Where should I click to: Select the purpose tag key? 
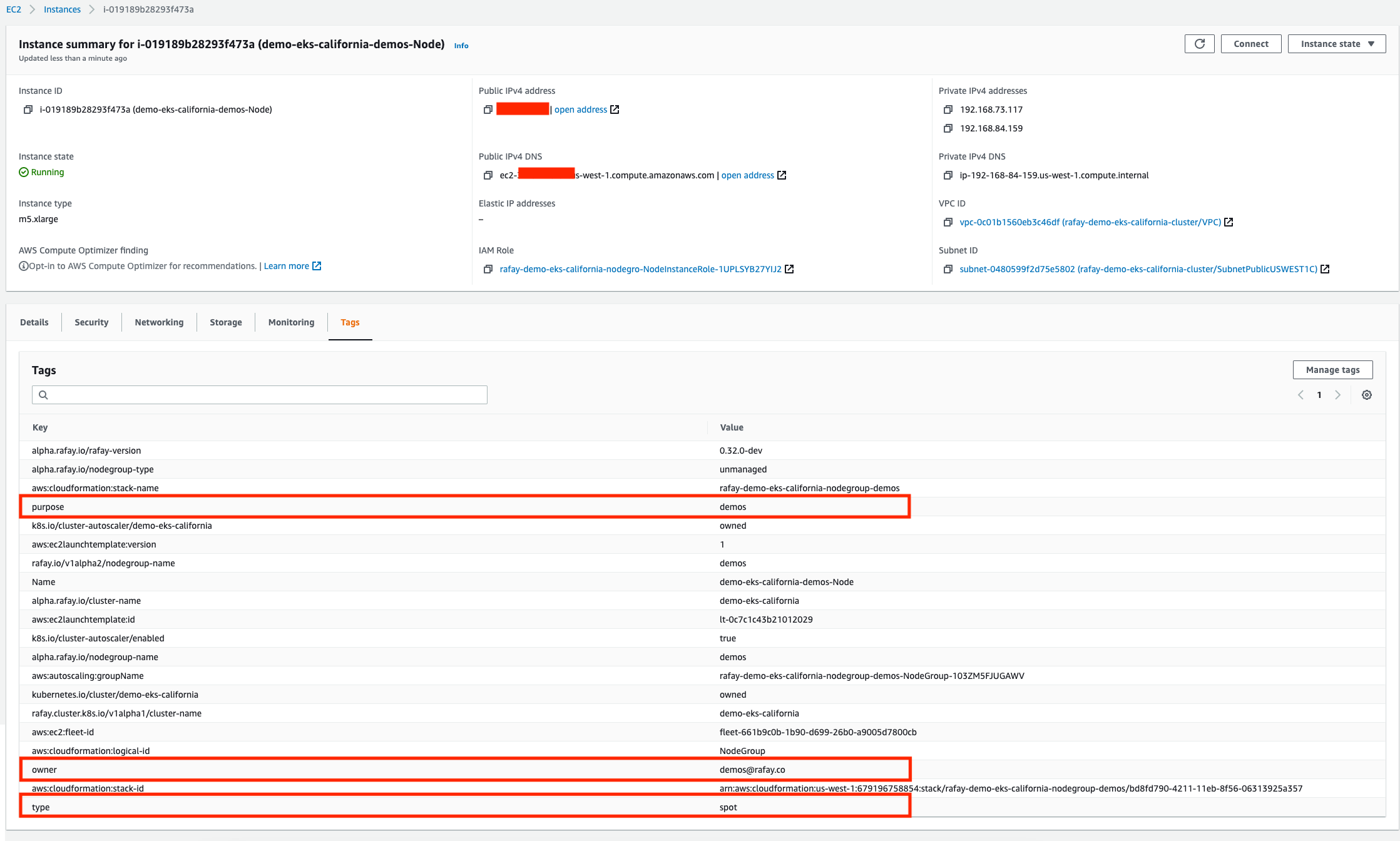[48, 507]
